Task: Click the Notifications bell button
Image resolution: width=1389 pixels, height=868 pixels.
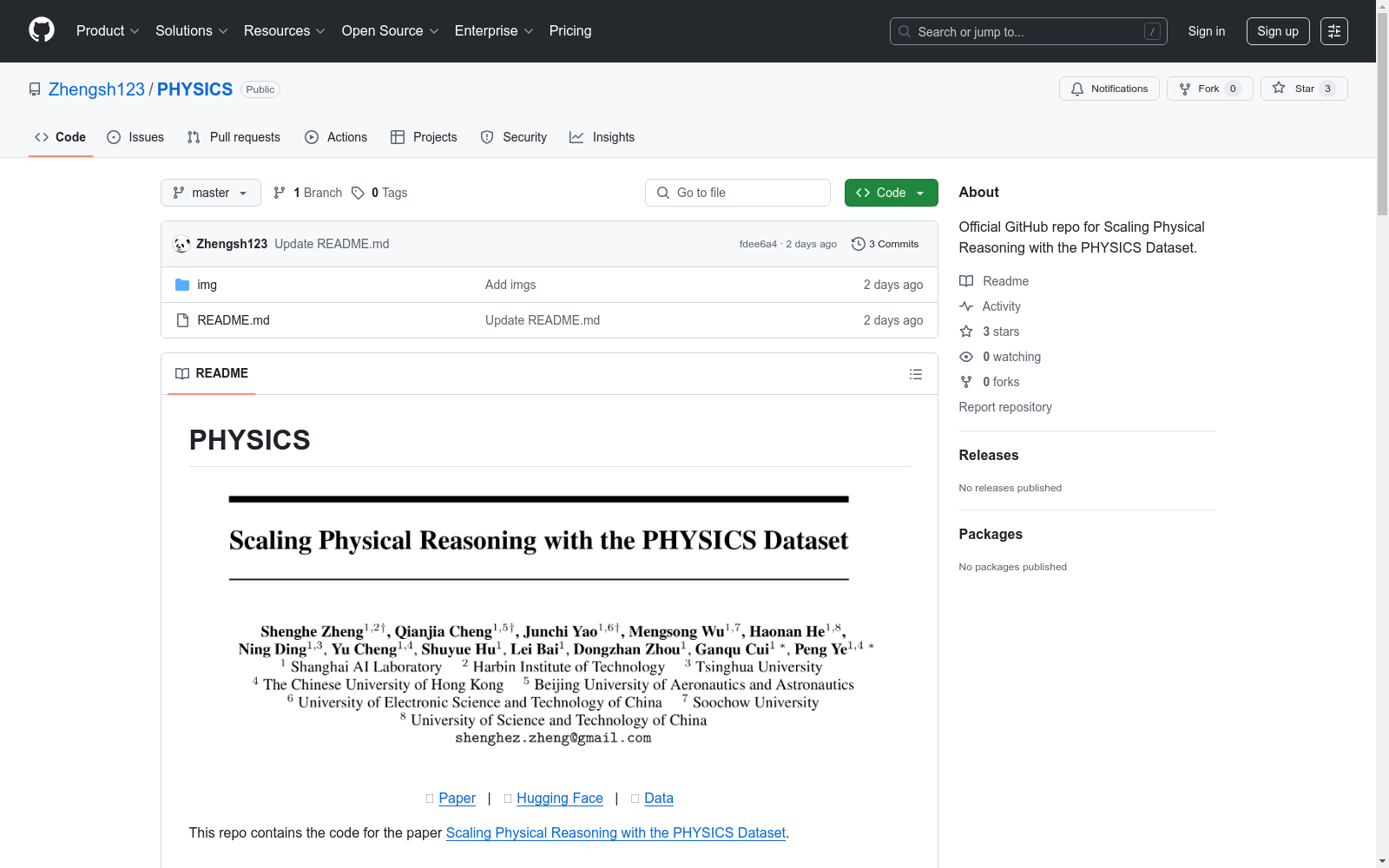Action: pyautogui.click(x=1109, y=89)
